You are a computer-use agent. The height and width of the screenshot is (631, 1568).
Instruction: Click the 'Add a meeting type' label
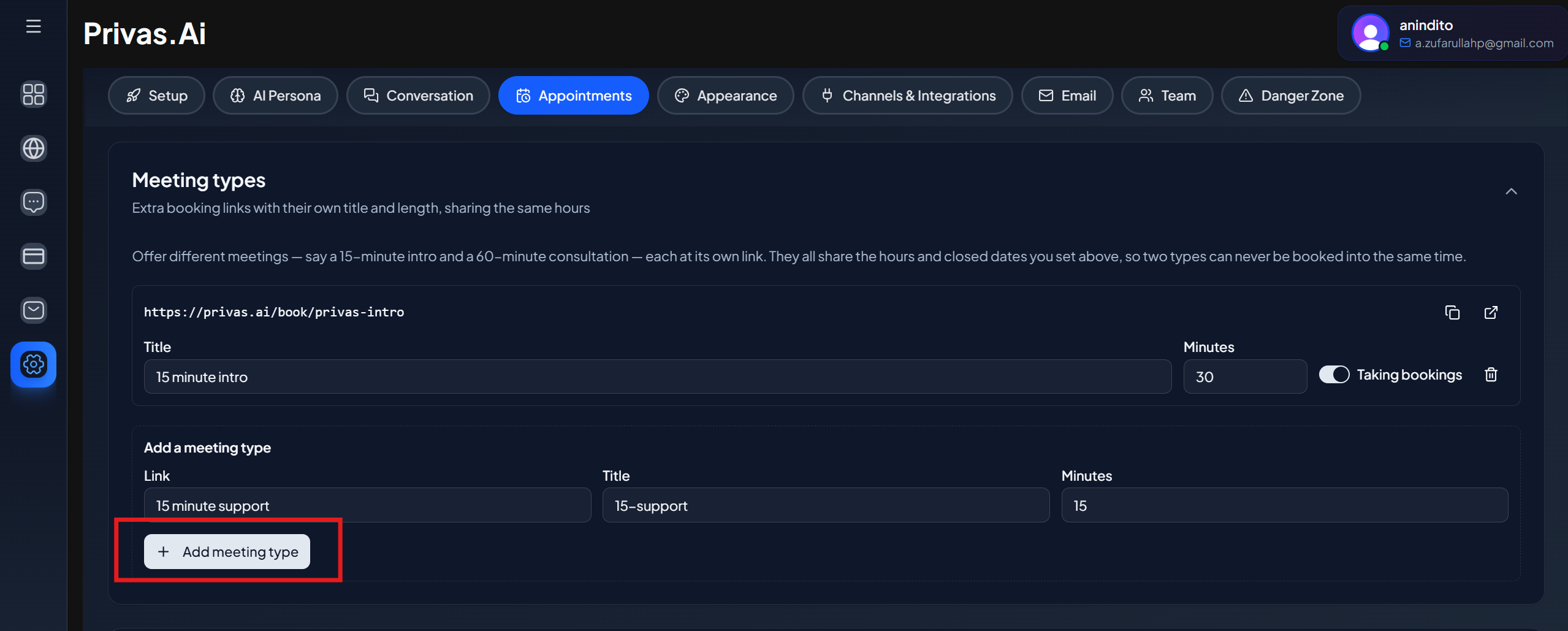[207, 448]
